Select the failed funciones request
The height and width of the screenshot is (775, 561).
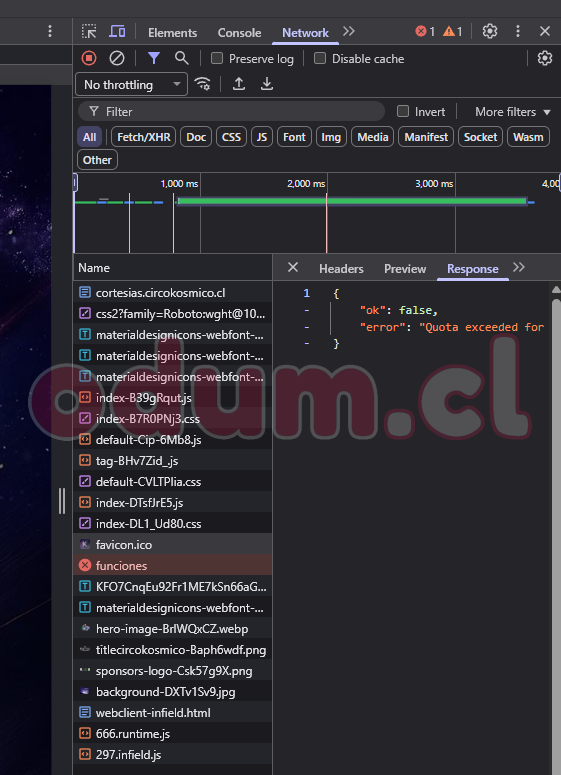pos(173,565)
